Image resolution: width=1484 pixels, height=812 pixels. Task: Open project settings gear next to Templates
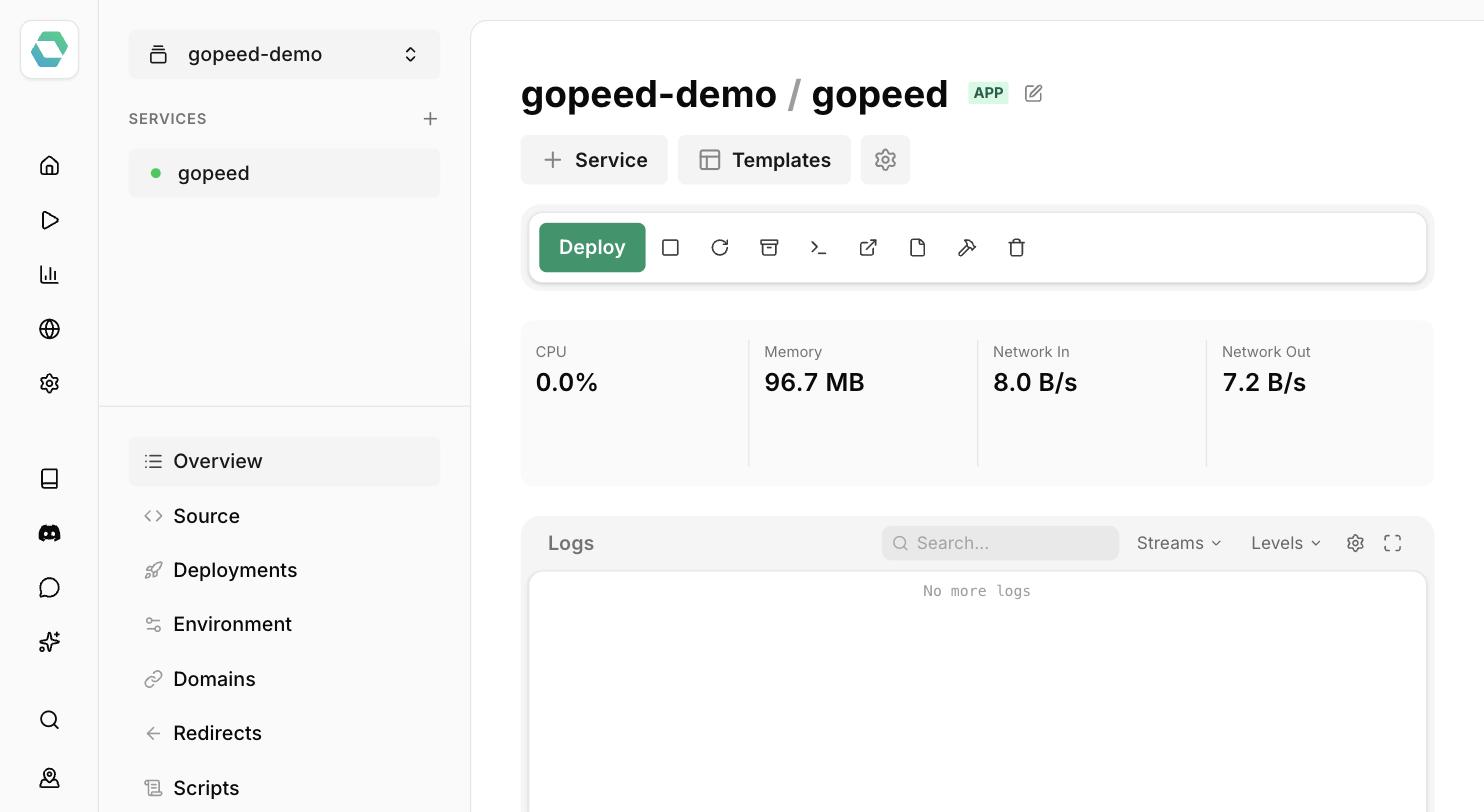coord(885,160)
